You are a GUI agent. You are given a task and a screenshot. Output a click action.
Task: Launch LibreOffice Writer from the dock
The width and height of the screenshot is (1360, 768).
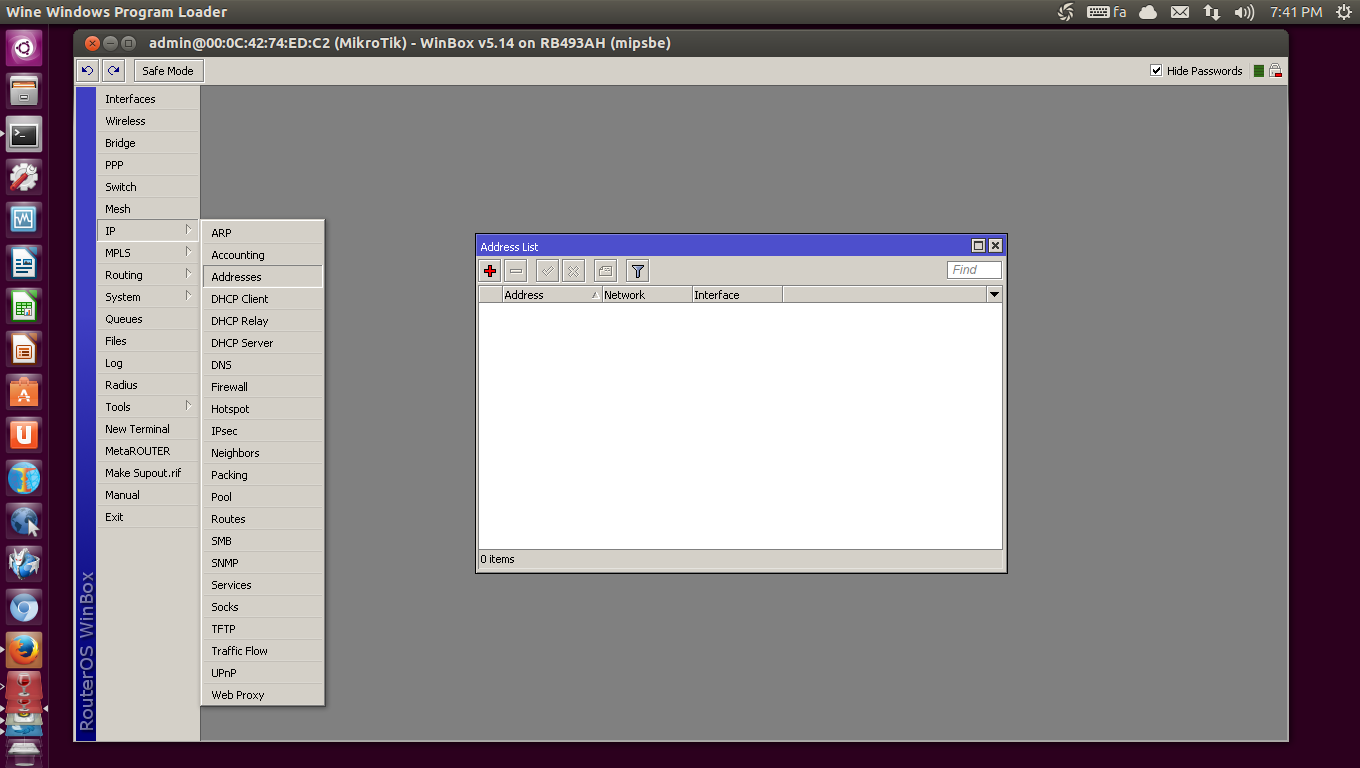pyautogui.click(x=24, y=264)
